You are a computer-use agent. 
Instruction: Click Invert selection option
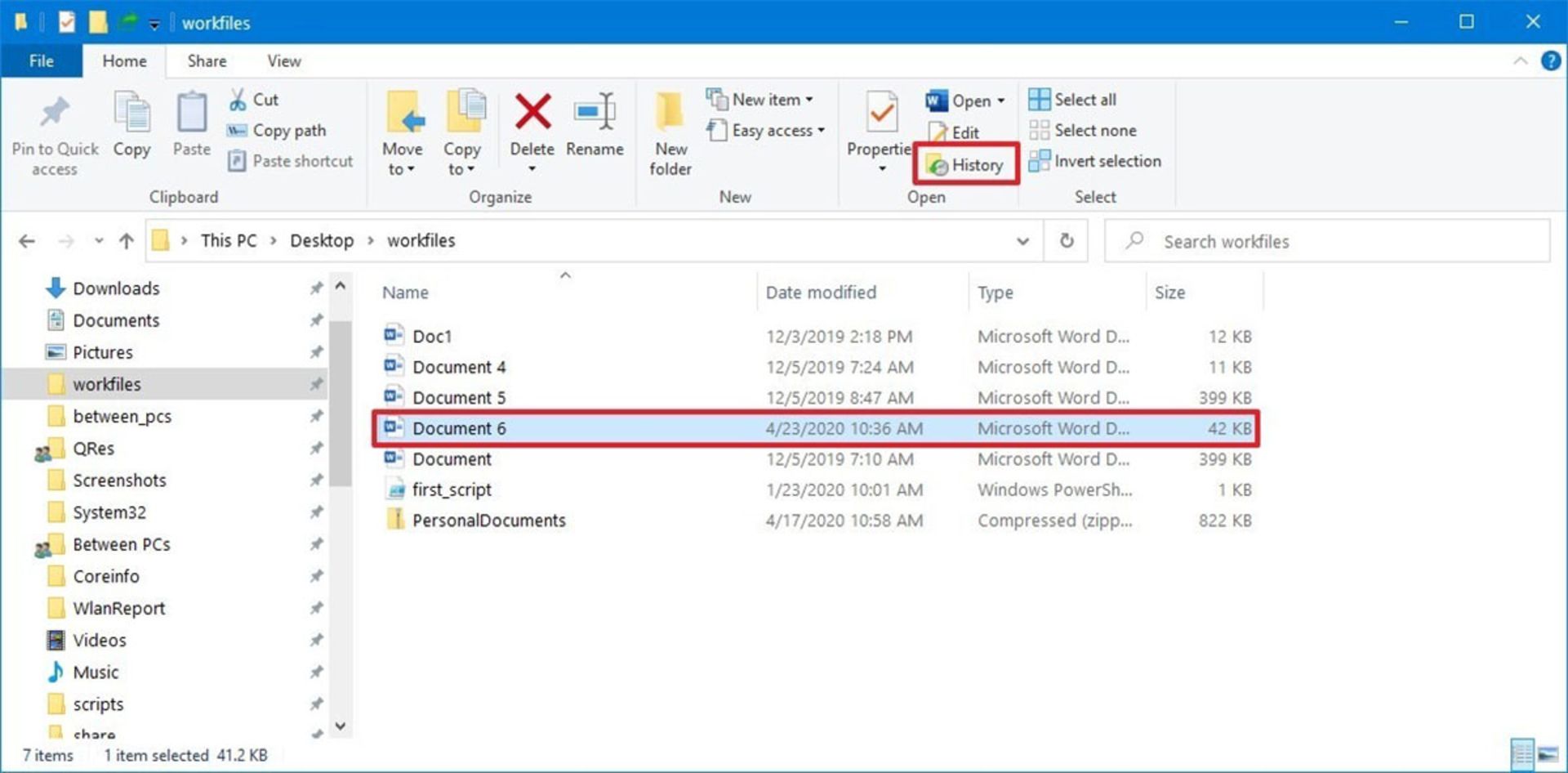[x=1095, y=162]
